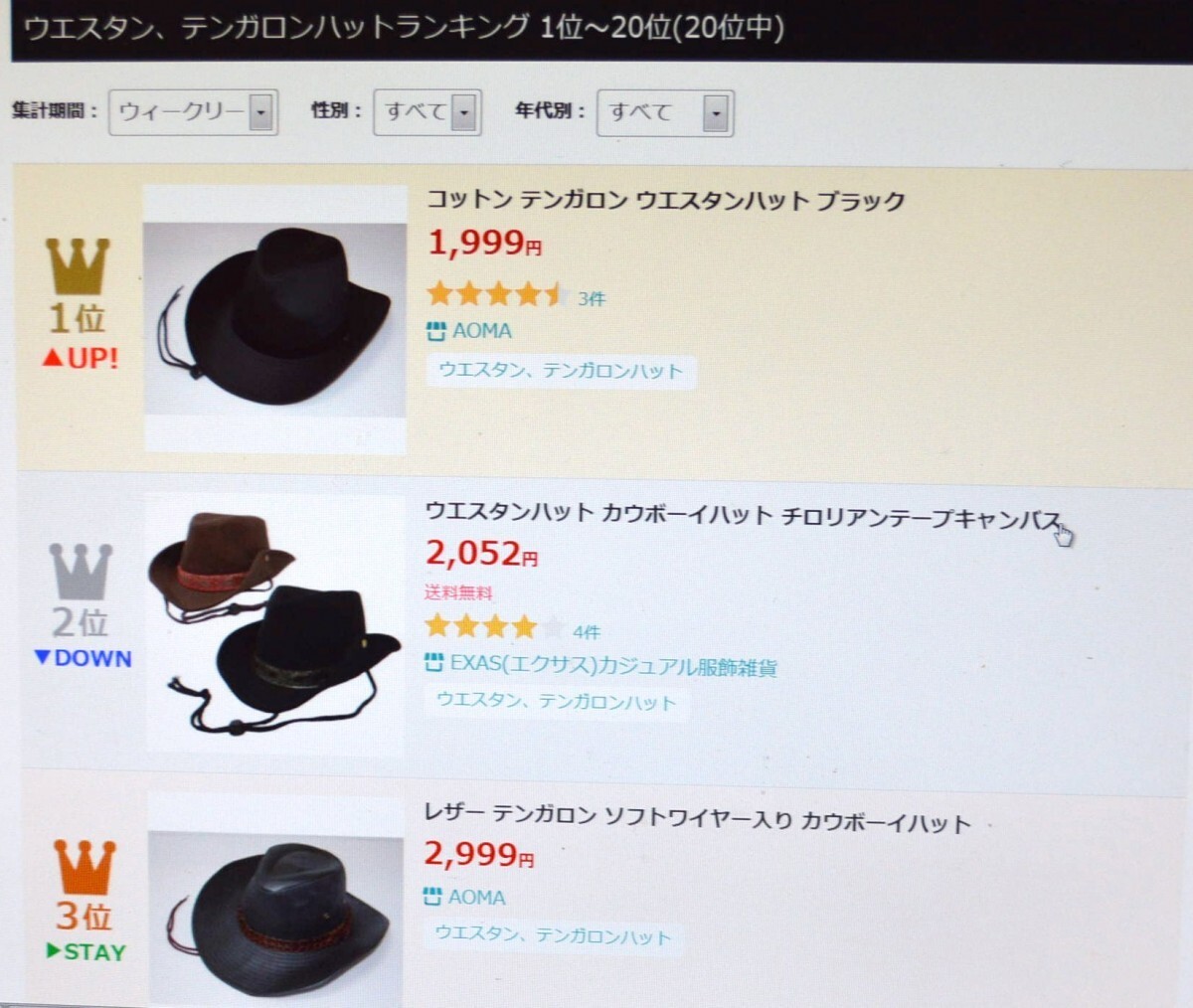Click the black cotton hat thumbnail at rank 1
This screenshot has width=1193, height=1008.
coord(275,318)
